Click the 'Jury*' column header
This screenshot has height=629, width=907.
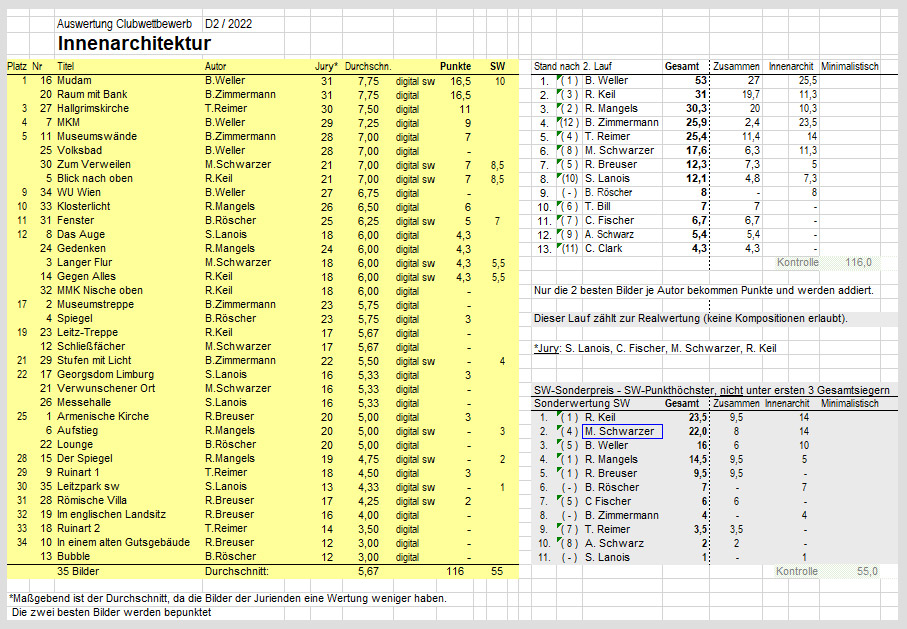point(326,67)
